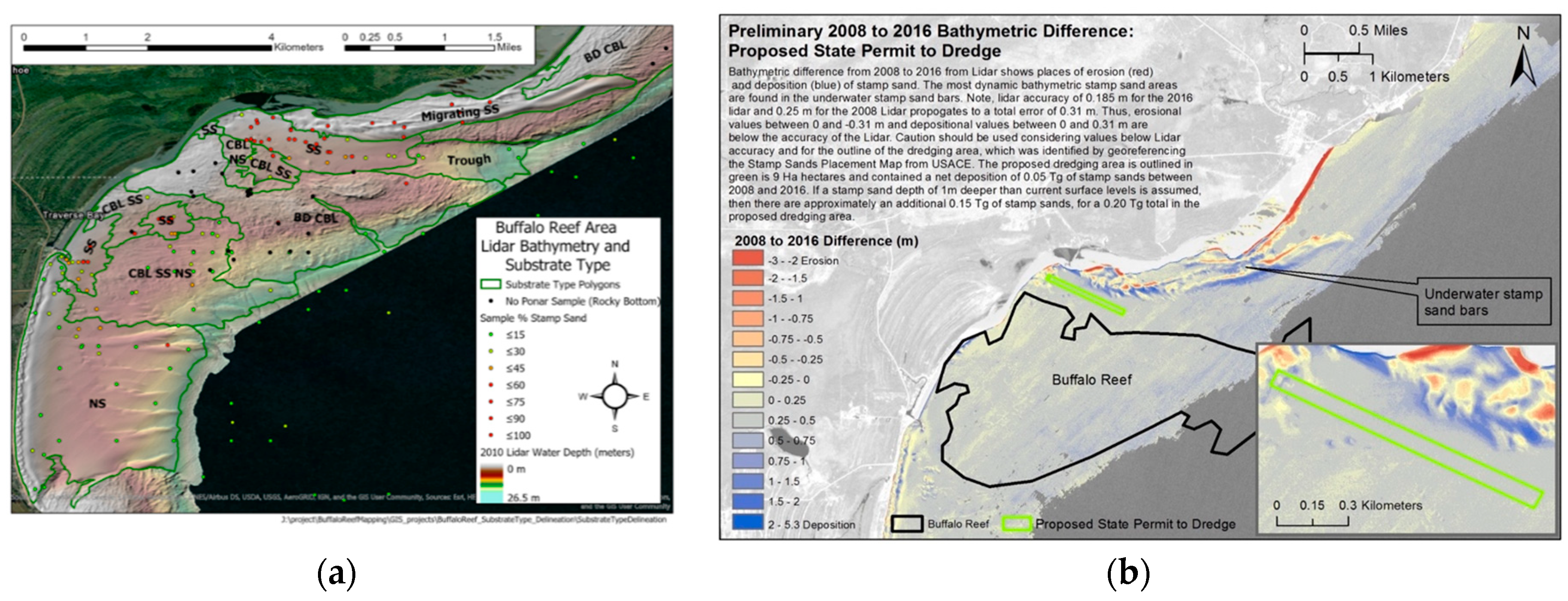Click the green Proposed State Permit legend box

coord(1017,524)
